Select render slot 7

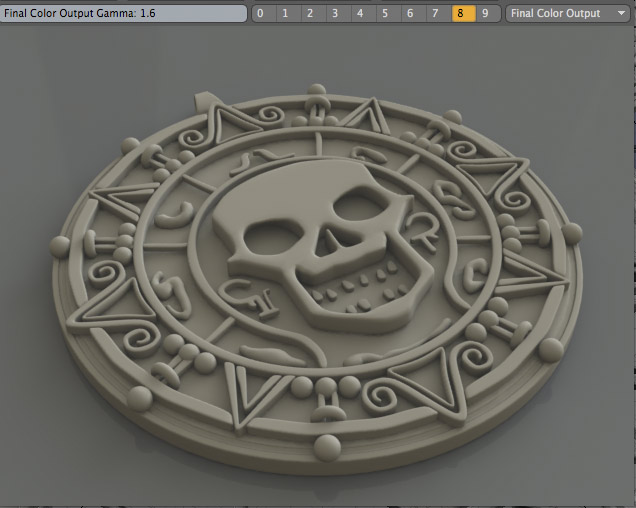coord(439,13)
